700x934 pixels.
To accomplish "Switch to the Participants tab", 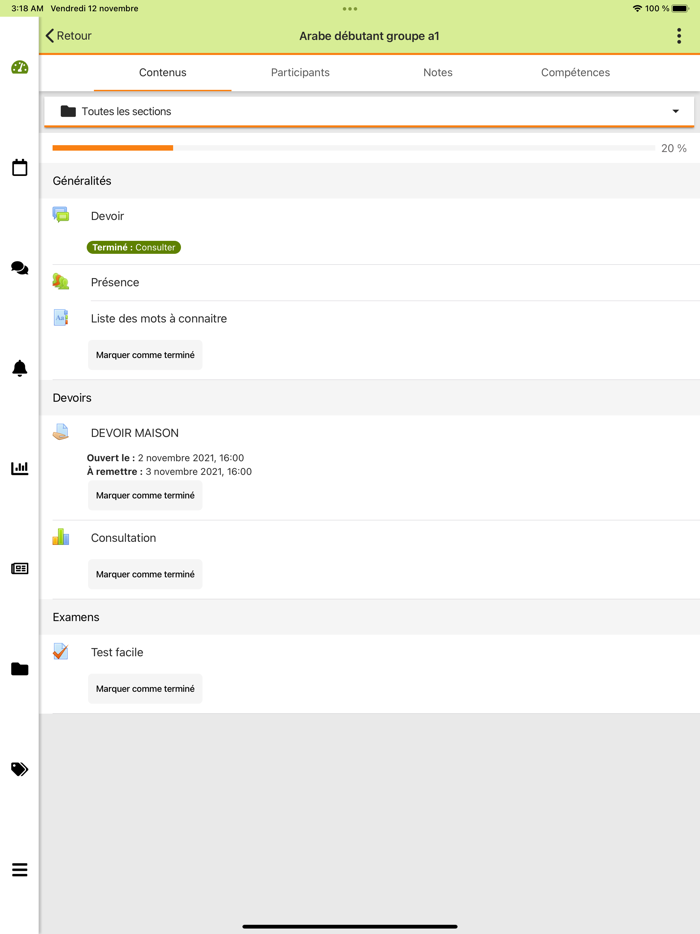I will click(300, 73).
